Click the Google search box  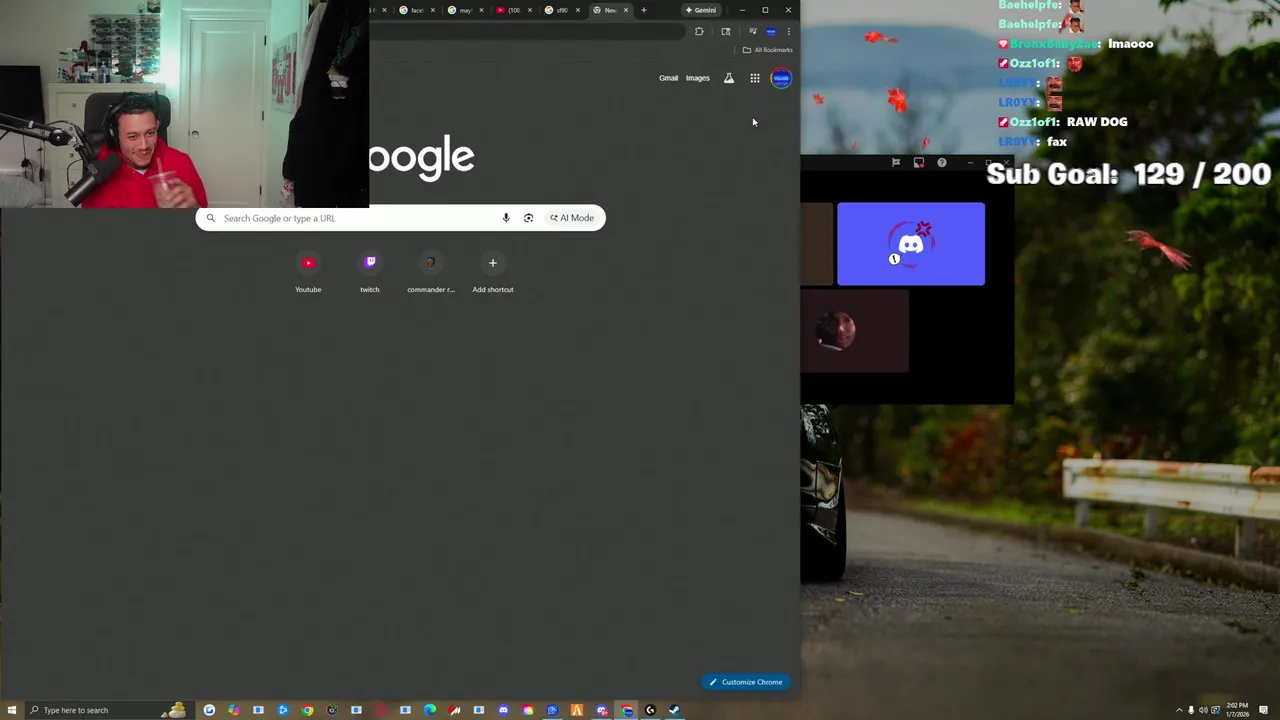400,218
